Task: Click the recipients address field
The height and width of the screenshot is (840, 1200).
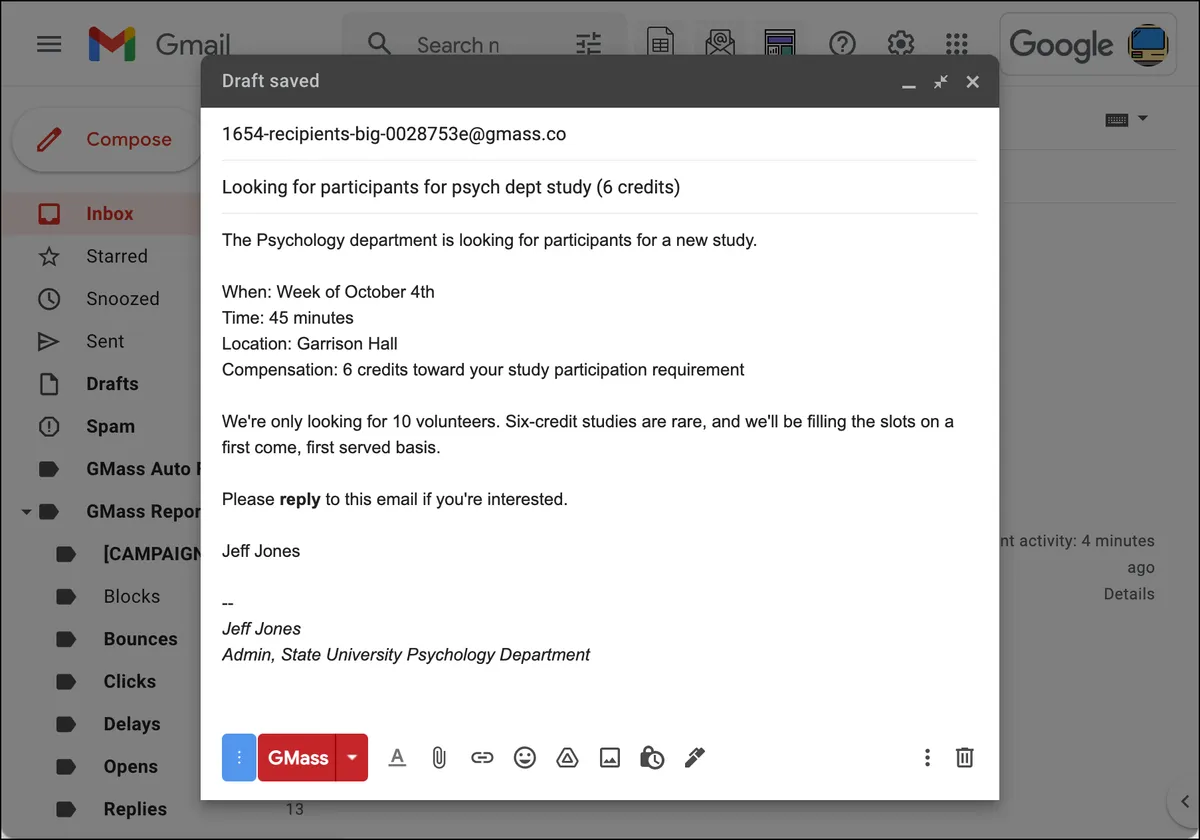Action: pyautogui.click(x=599, y=134)
